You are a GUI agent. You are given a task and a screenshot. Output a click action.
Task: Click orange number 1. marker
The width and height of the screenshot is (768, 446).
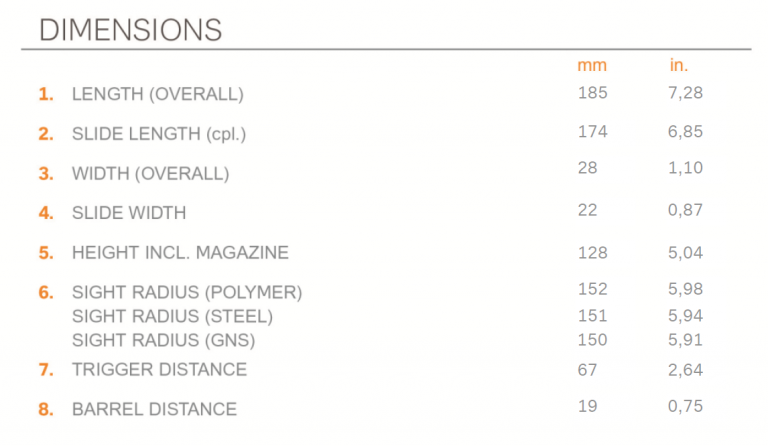tap(46, 94)
